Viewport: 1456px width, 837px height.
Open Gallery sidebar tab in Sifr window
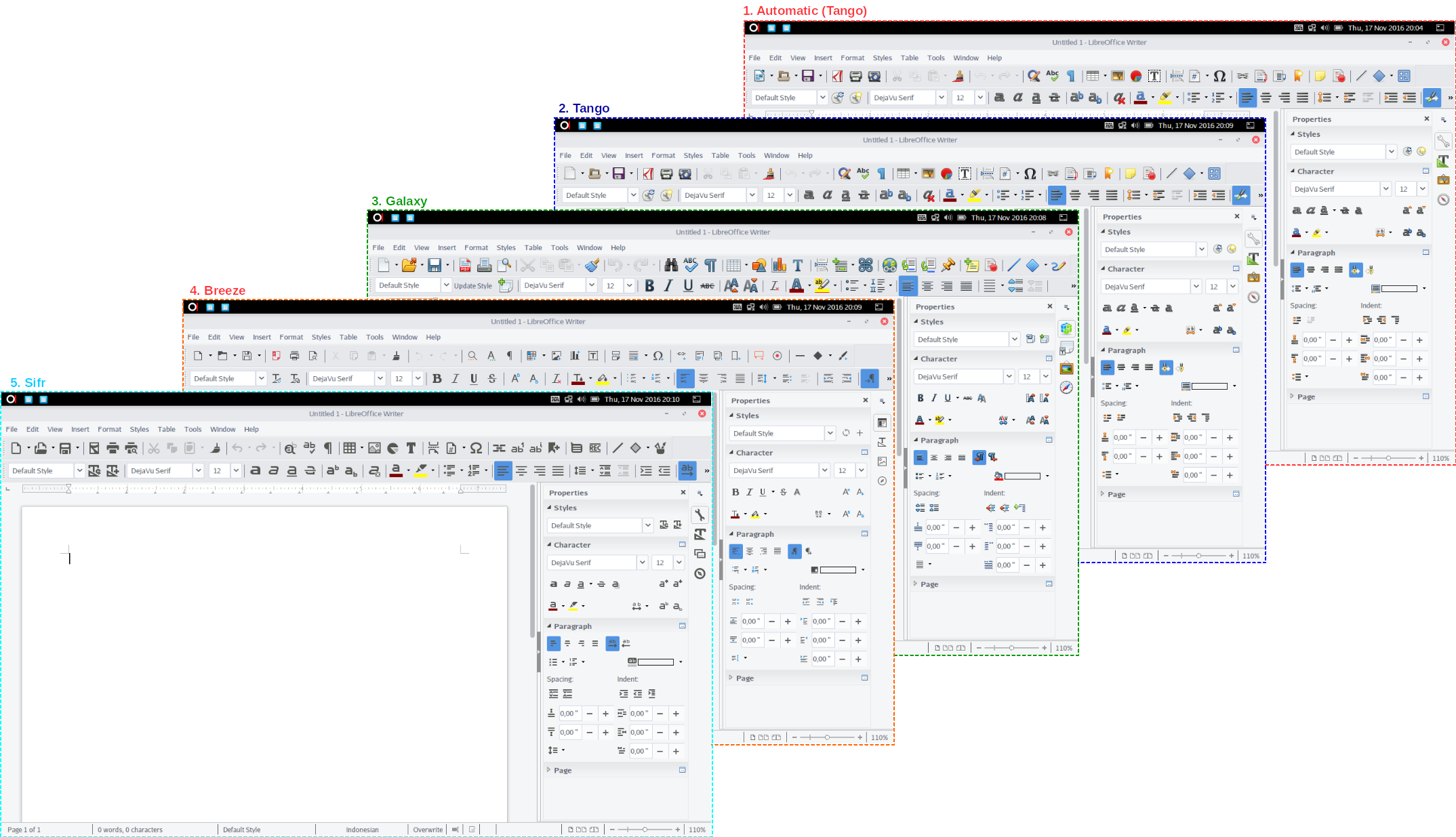[700, 554]
